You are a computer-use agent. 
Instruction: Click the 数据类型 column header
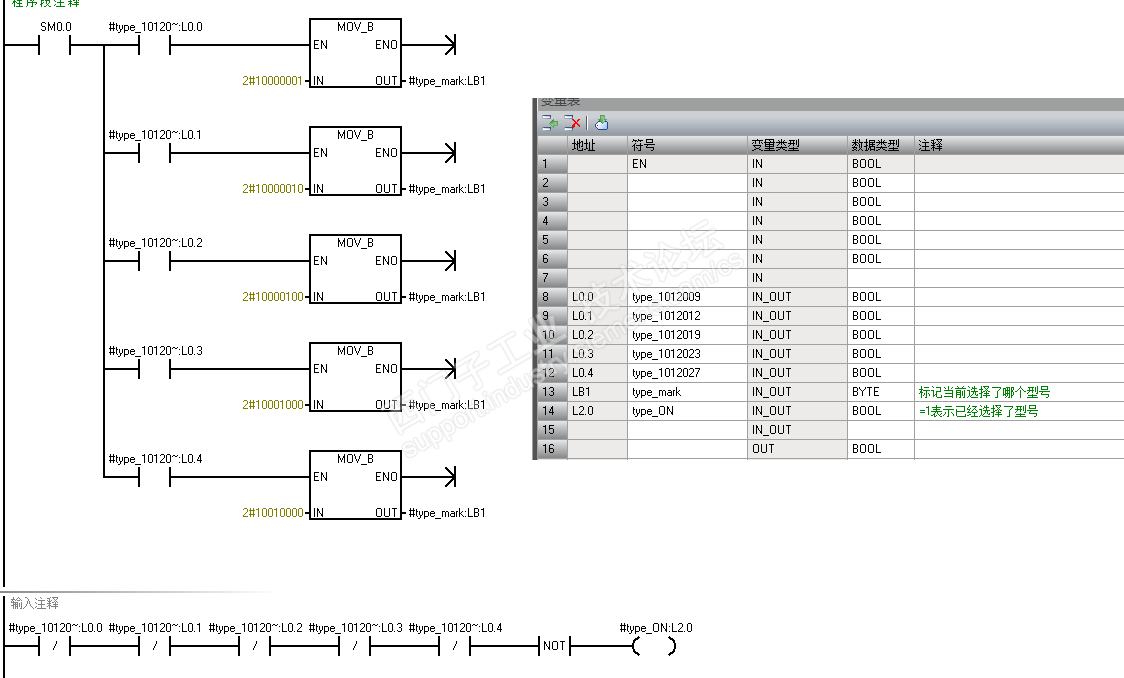pos(880,145)
